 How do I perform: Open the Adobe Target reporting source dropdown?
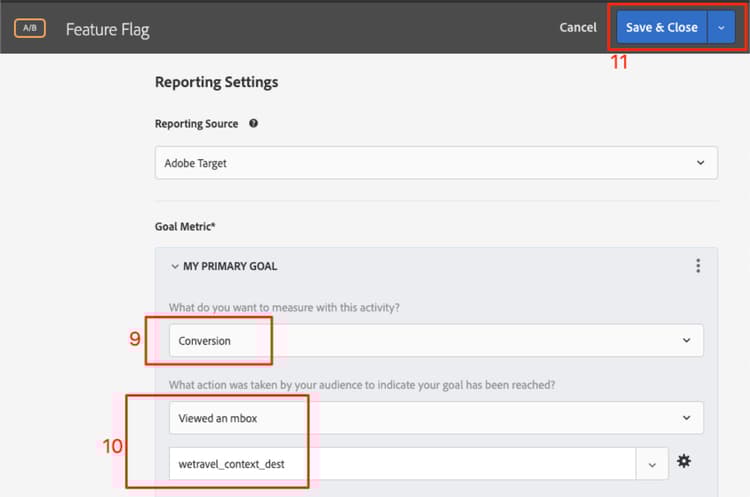coord(436,163)
